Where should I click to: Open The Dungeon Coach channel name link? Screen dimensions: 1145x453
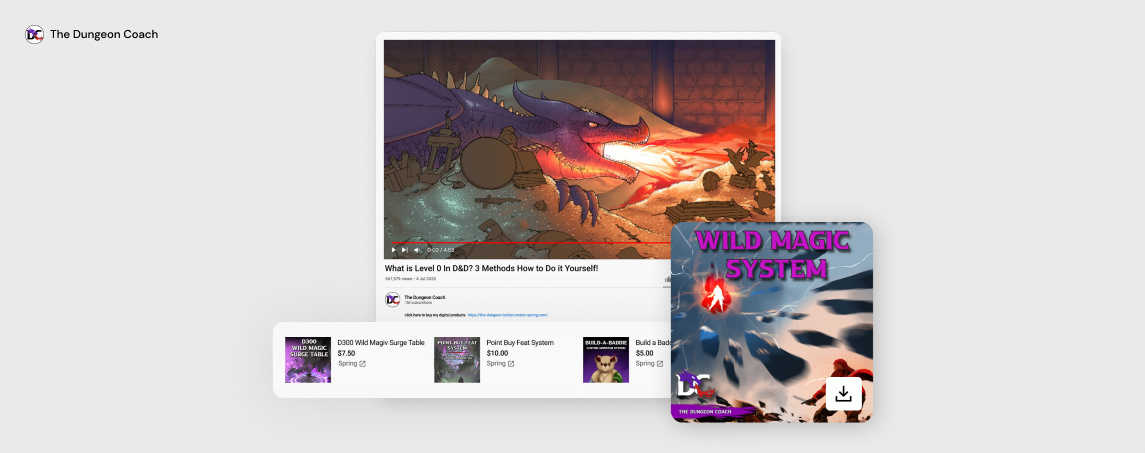tap(424, 297)
